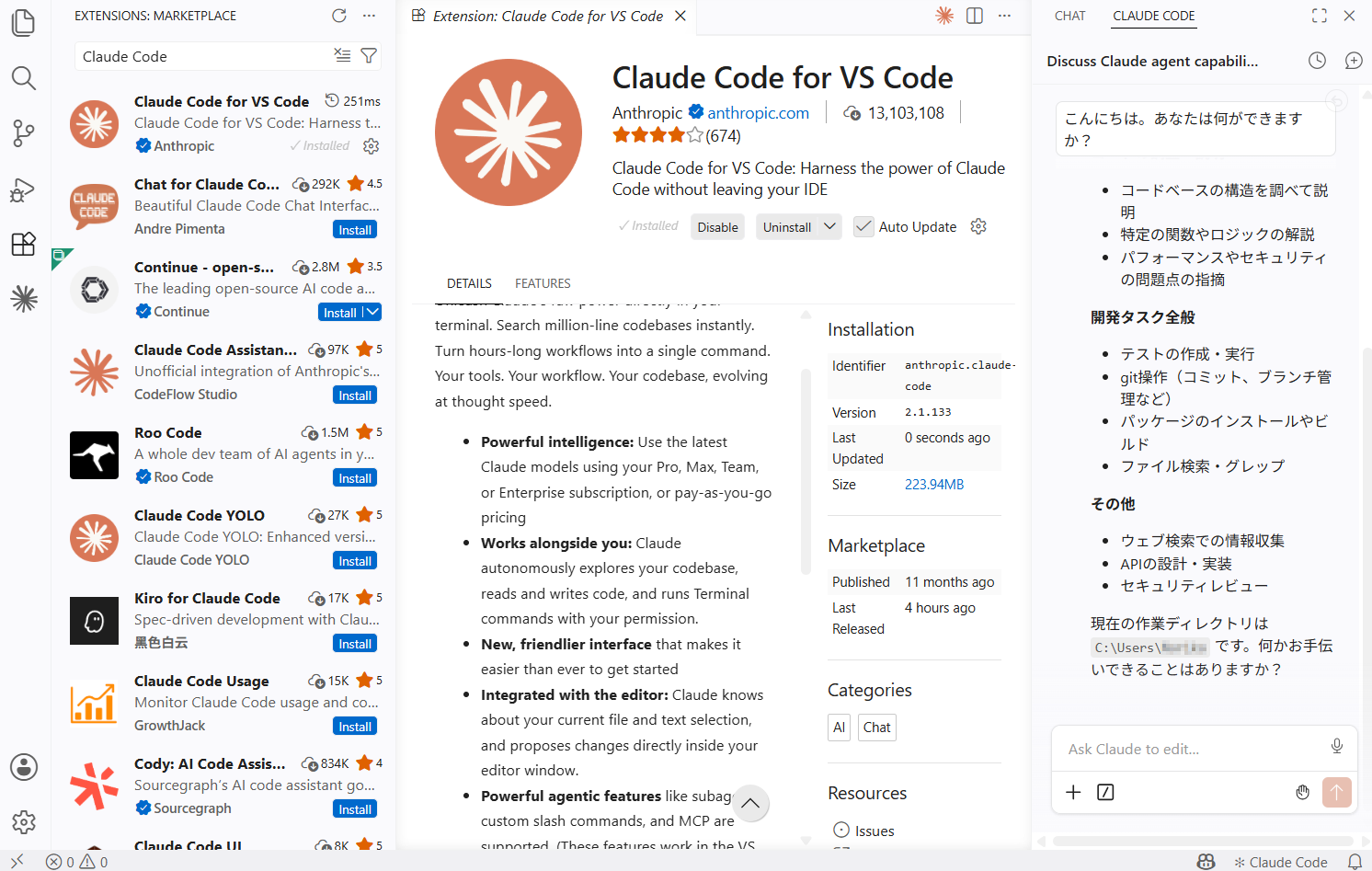This screenshot has width=1372, height=871.
Task: Install Claude Code YOLO extension
Action: [x=355, y=561]
